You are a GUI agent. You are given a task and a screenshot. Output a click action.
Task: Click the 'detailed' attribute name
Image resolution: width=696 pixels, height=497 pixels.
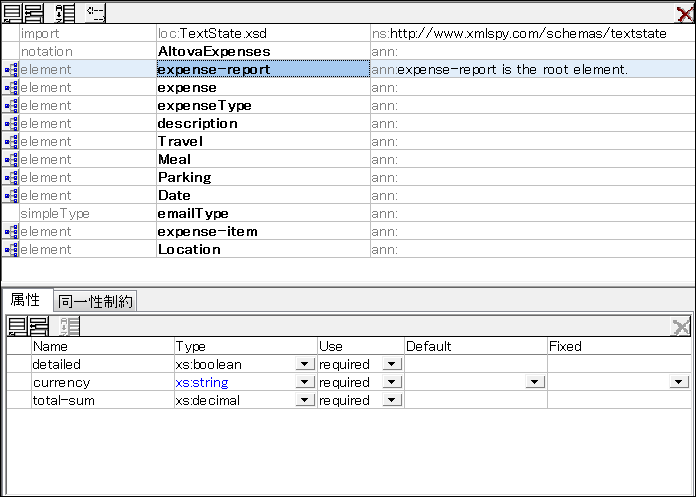tap(57, 364)
